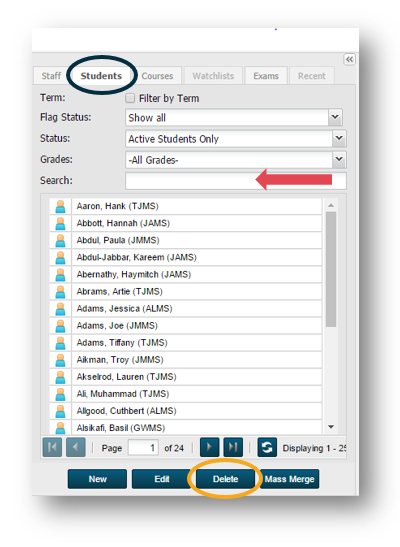Click the person icon beside Adams, Jessica
Viewport: 400px width, 547px height.
coord(60,309)
